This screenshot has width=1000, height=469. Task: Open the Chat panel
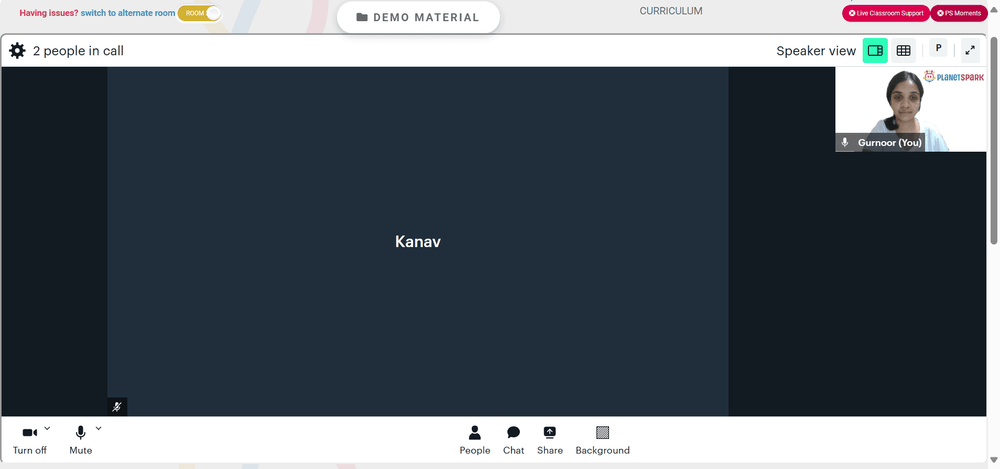[x=513, y=440]
